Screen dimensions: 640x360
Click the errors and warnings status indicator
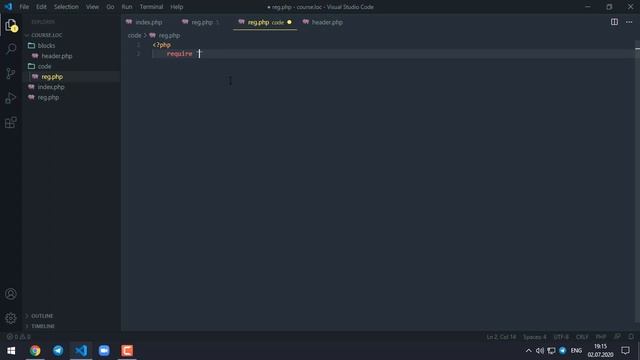(x=19, y=337)
